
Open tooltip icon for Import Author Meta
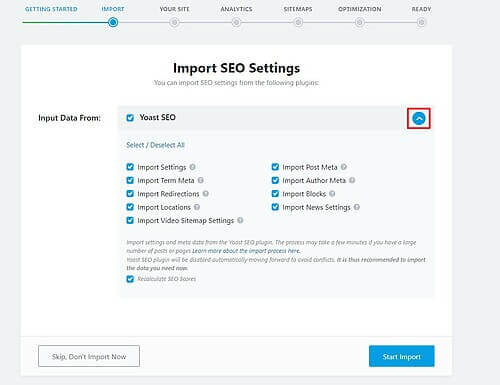click(x=352, y=180)
